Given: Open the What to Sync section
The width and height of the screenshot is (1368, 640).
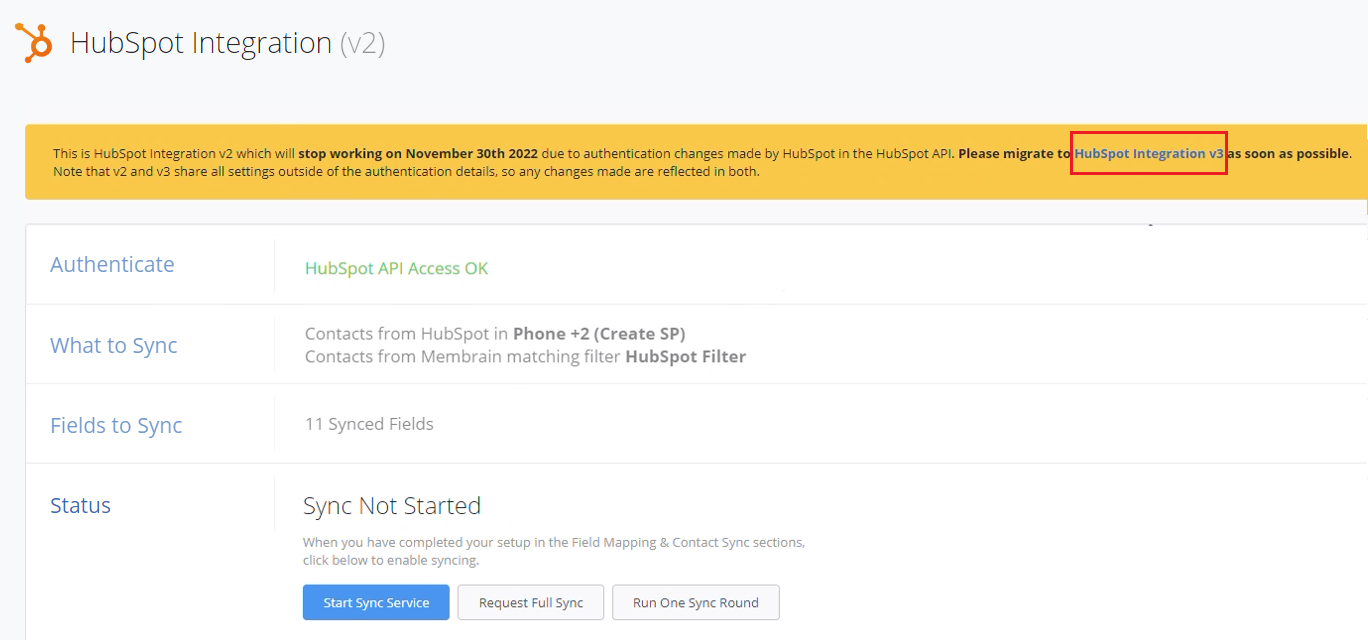Looking at the screenshot, I should pos(114,345).
